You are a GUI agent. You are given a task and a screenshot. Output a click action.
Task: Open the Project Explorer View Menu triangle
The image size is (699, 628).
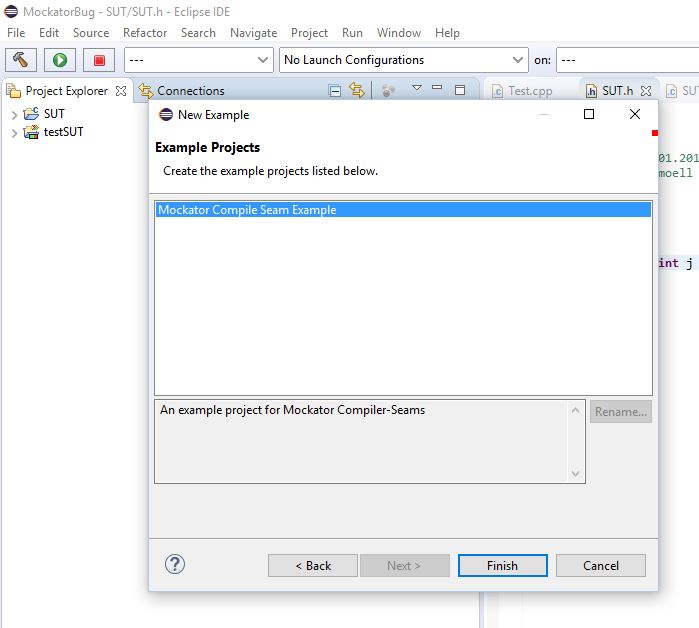click(x=417, y=88)
